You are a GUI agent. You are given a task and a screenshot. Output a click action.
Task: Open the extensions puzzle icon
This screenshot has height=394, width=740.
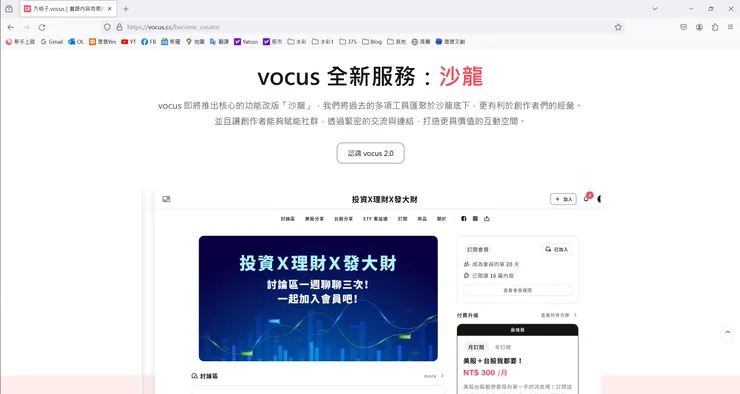pos(715,27)
